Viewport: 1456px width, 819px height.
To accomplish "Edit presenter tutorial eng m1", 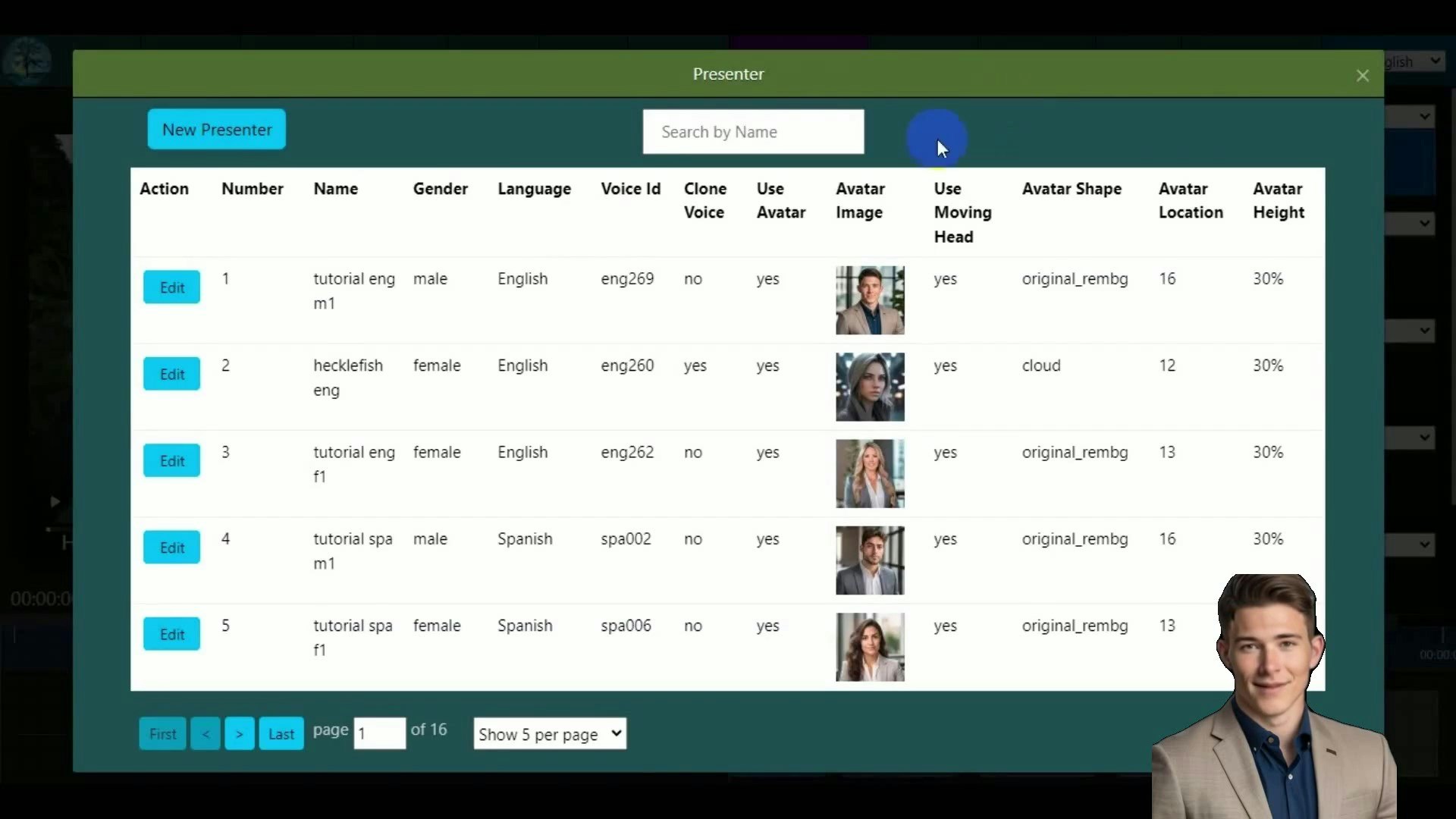I will [x=171, y=287].
